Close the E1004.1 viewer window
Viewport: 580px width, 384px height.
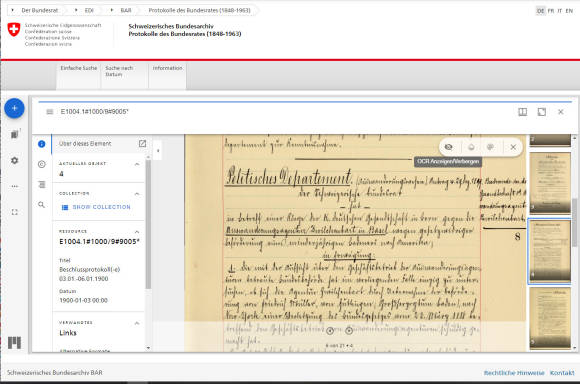[561, 112]
